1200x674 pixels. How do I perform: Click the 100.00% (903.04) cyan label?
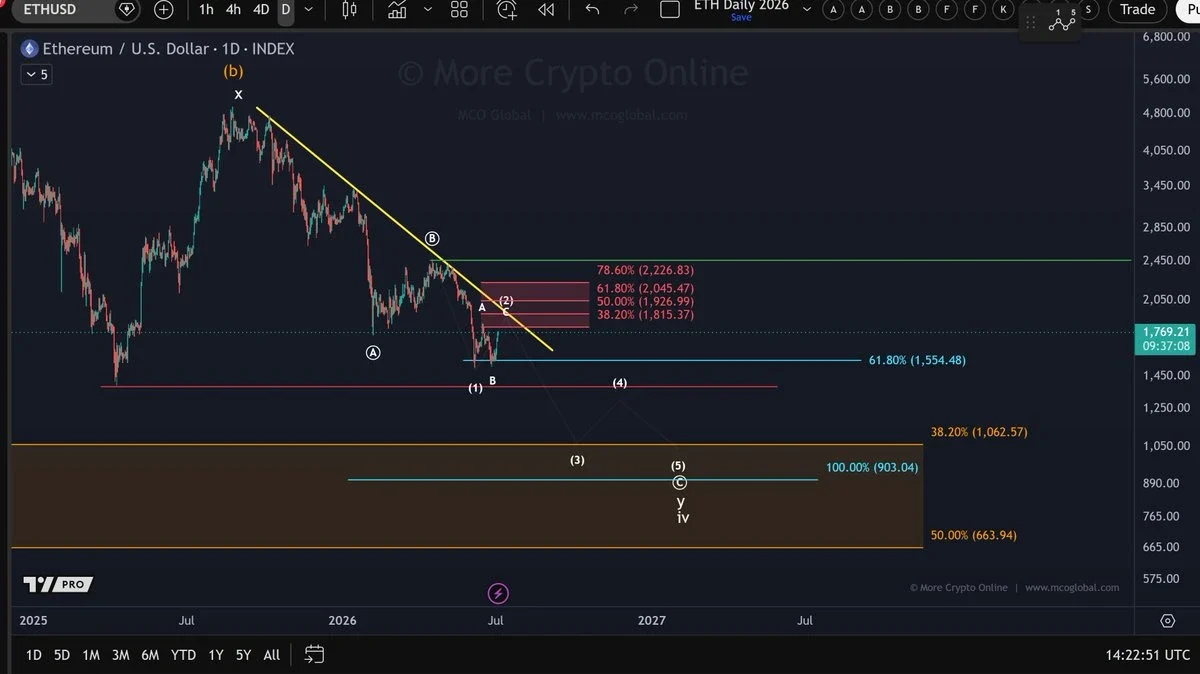(872, 467)
